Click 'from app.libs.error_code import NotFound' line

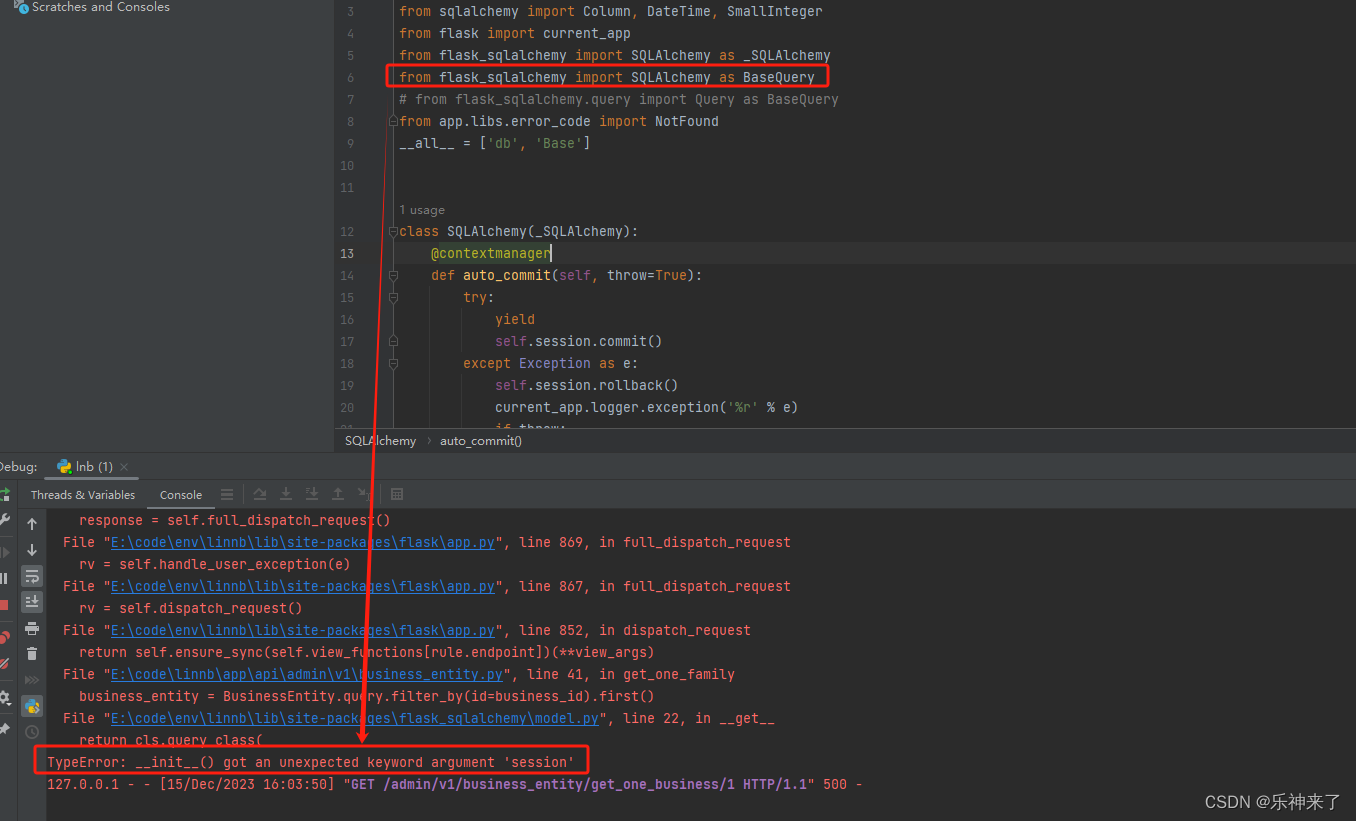click(559, 121)
